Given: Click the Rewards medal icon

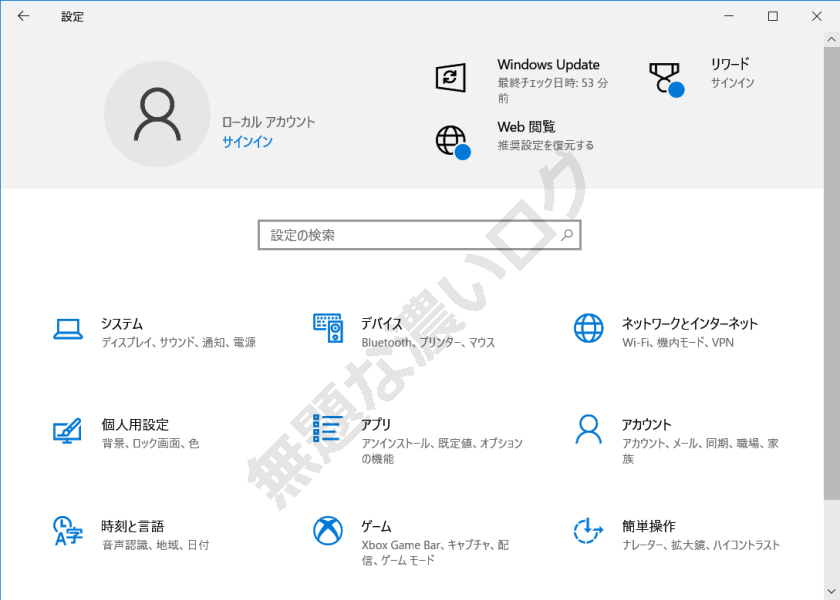Looking at the screenshot, I should coord(666,79).
